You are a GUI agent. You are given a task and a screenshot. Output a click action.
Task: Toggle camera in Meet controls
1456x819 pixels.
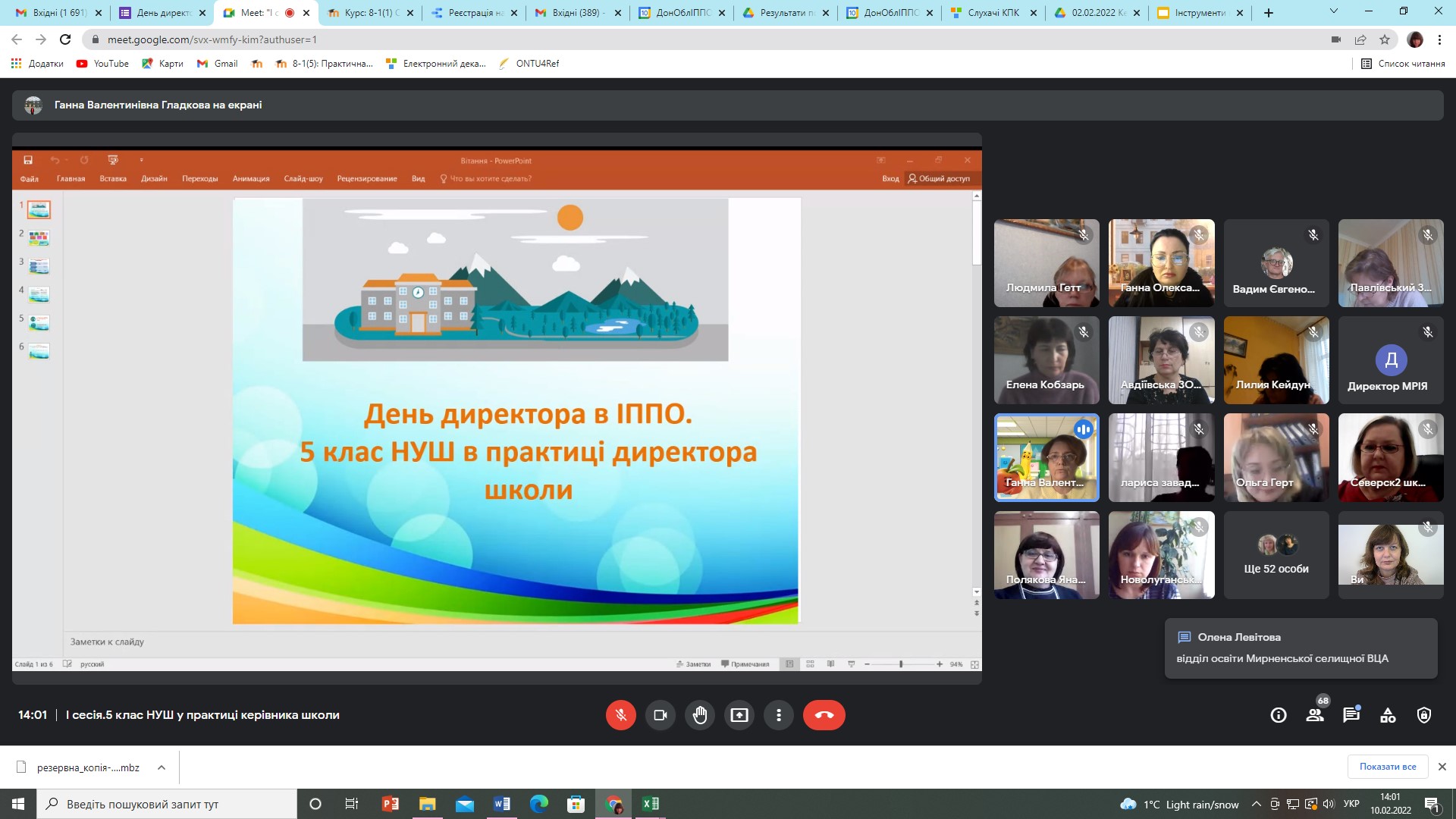point(660,715)
